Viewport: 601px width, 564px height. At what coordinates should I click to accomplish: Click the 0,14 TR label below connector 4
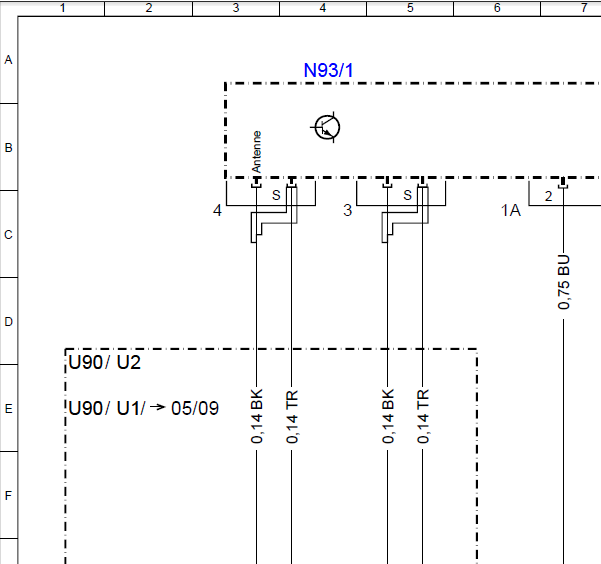[292, 416]
